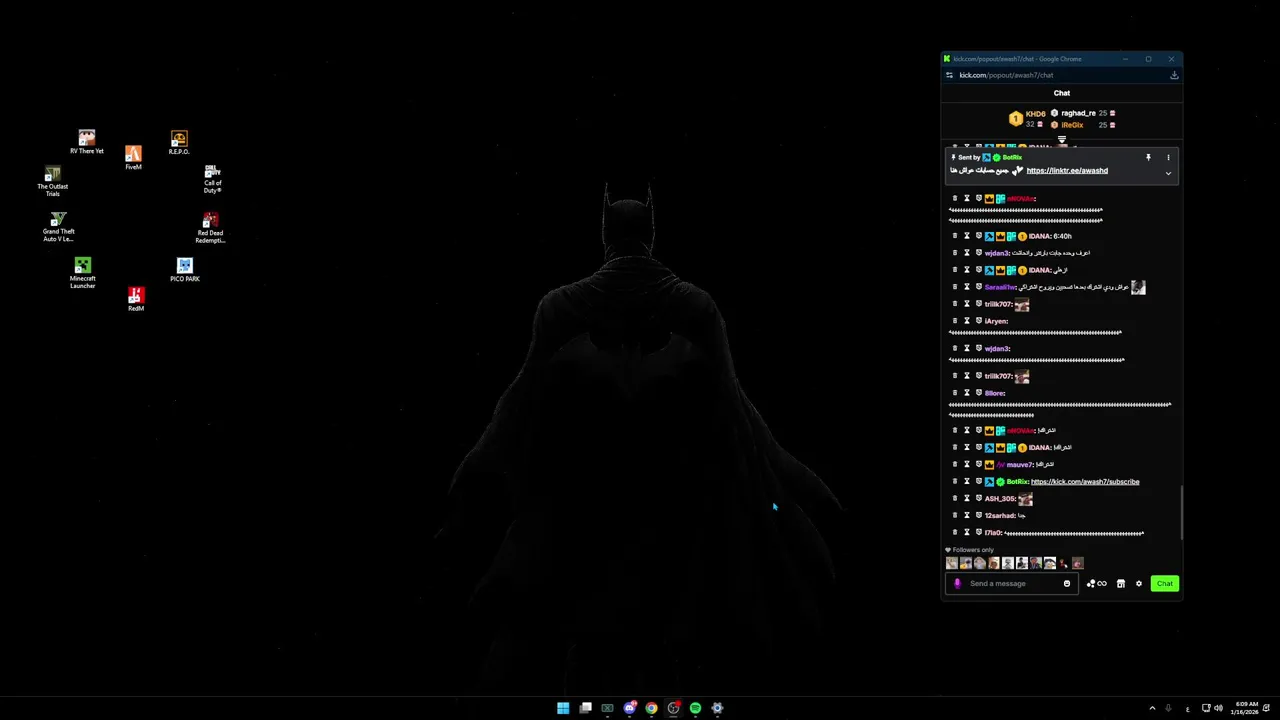Open volume control in system tray

[x=1218, y=708]
